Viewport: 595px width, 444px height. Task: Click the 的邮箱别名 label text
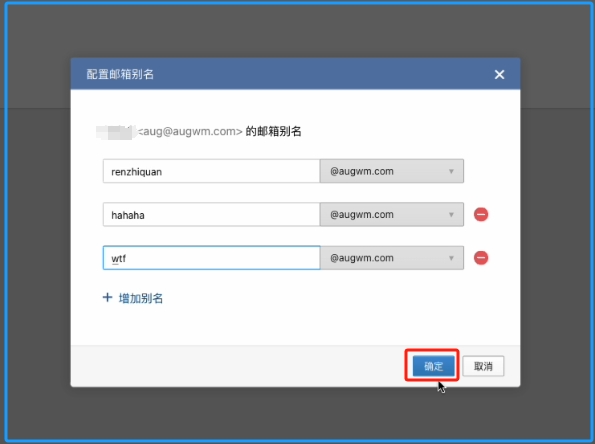click(x=273, y=131)
